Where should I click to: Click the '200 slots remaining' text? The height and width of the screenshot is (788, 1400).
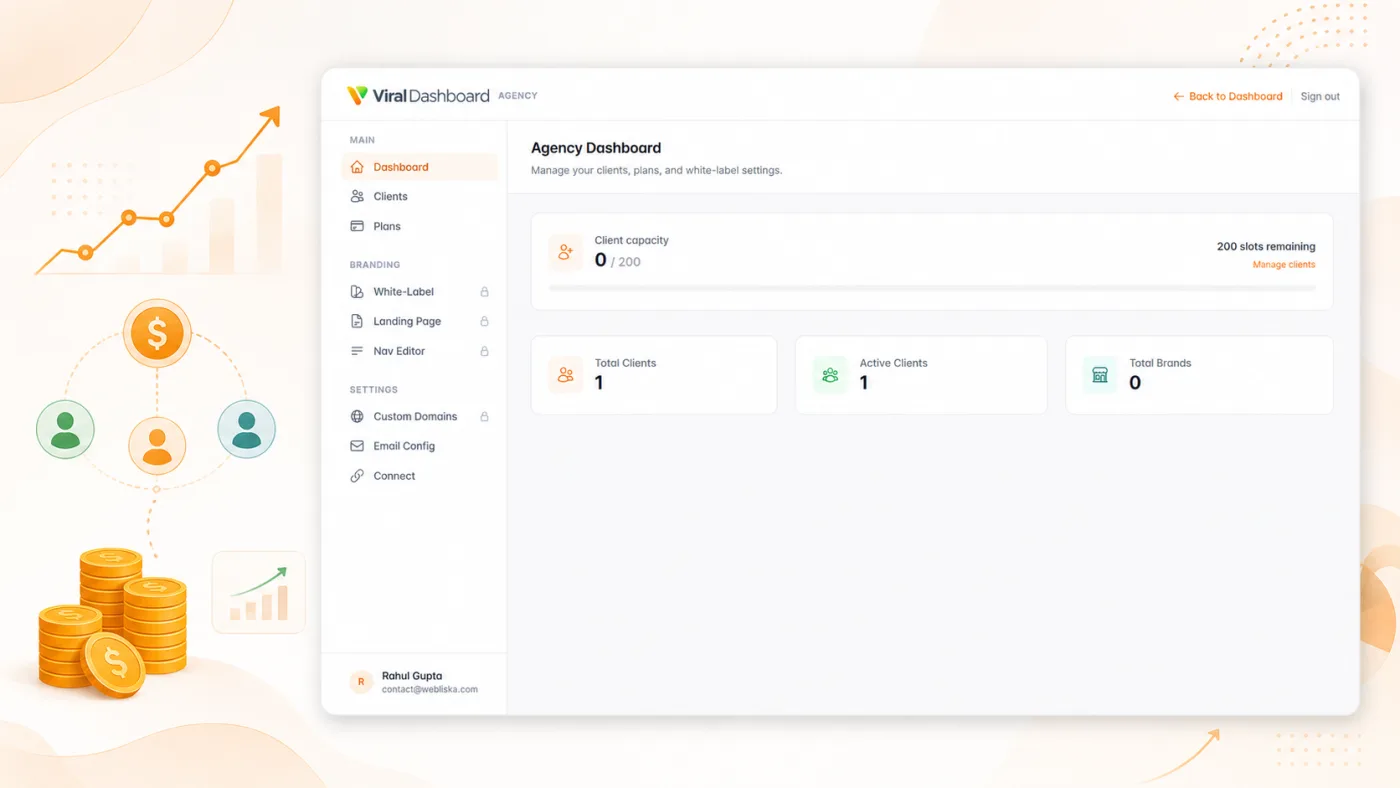(1266, 246)
